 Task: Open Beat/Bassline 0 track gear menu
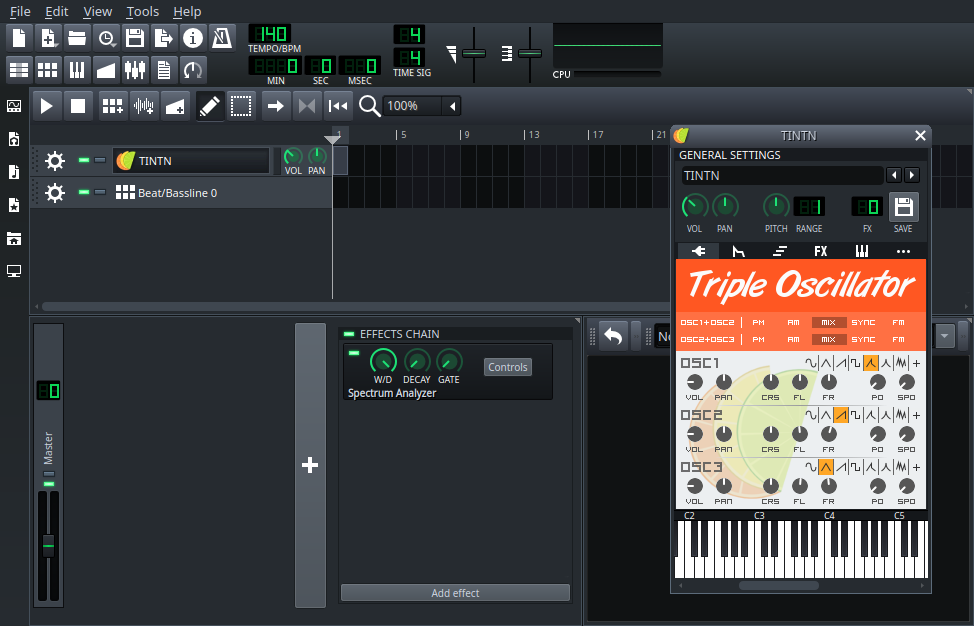tap(55, 193)
